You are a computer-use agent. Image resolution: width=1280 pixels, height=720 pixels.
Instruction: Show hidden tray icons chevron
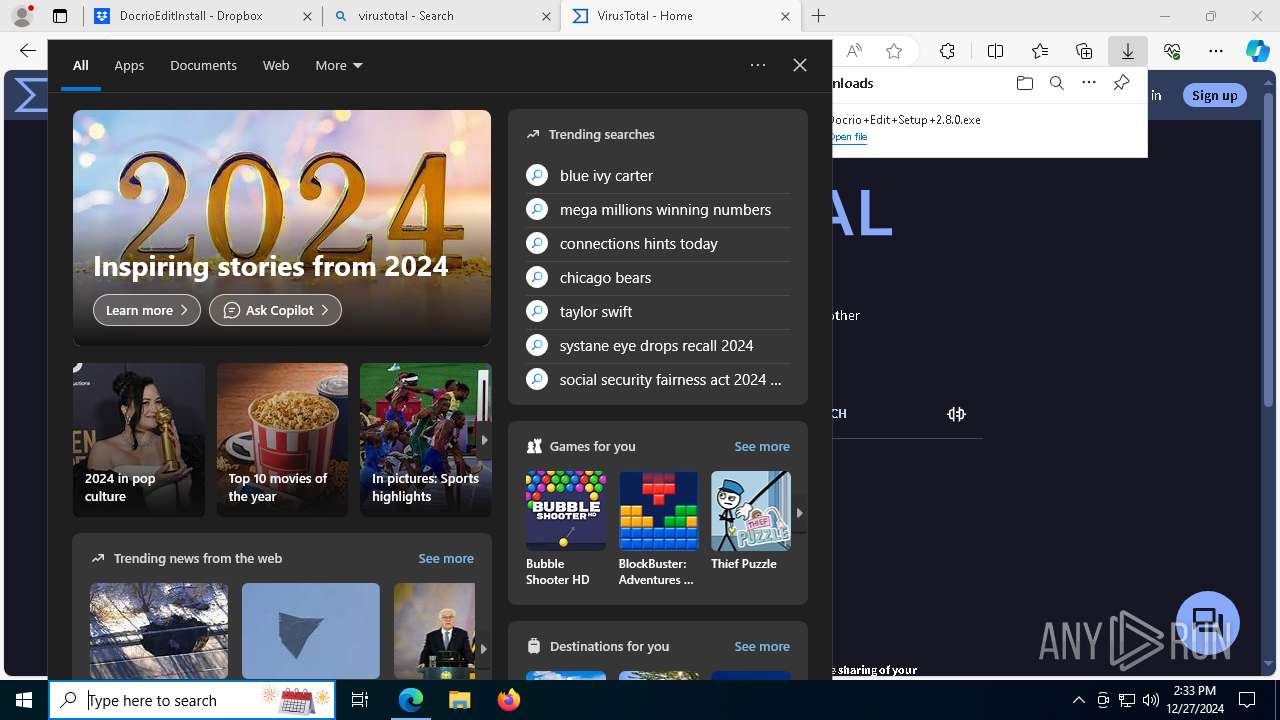[1079, 700]
